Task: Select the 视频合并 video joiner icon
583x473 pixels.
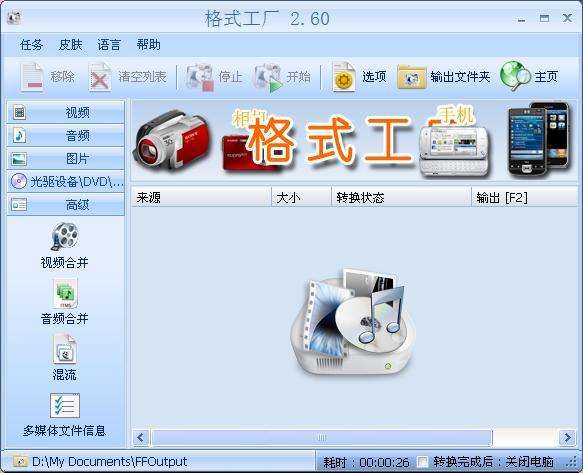Action: (x=65, y=236)
